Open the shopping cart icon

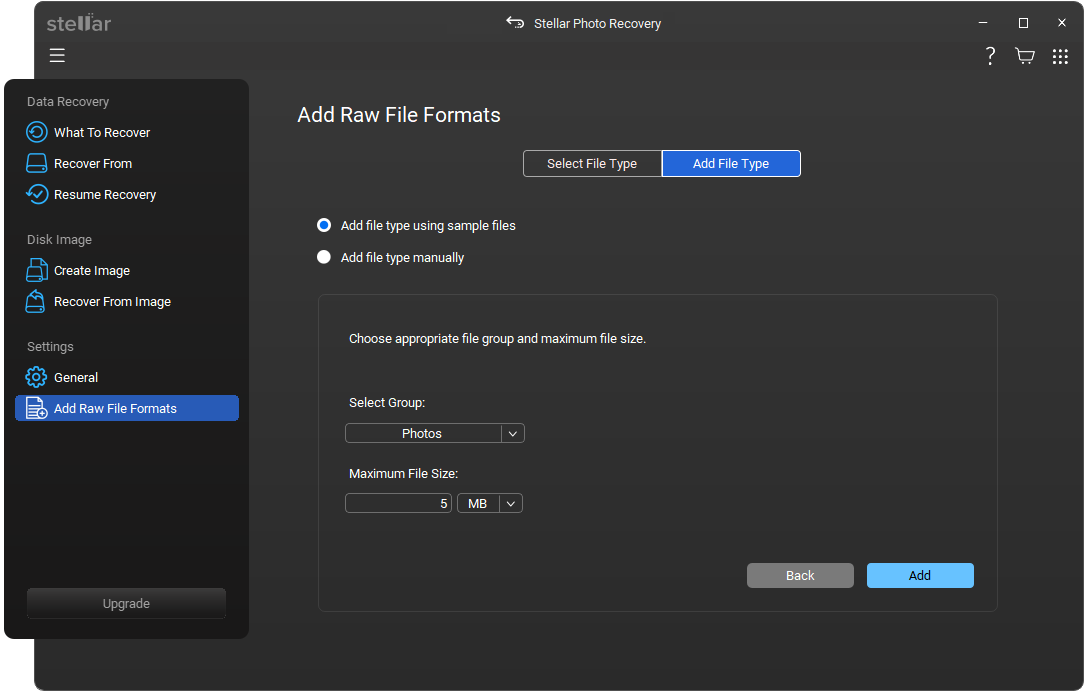1025,56
